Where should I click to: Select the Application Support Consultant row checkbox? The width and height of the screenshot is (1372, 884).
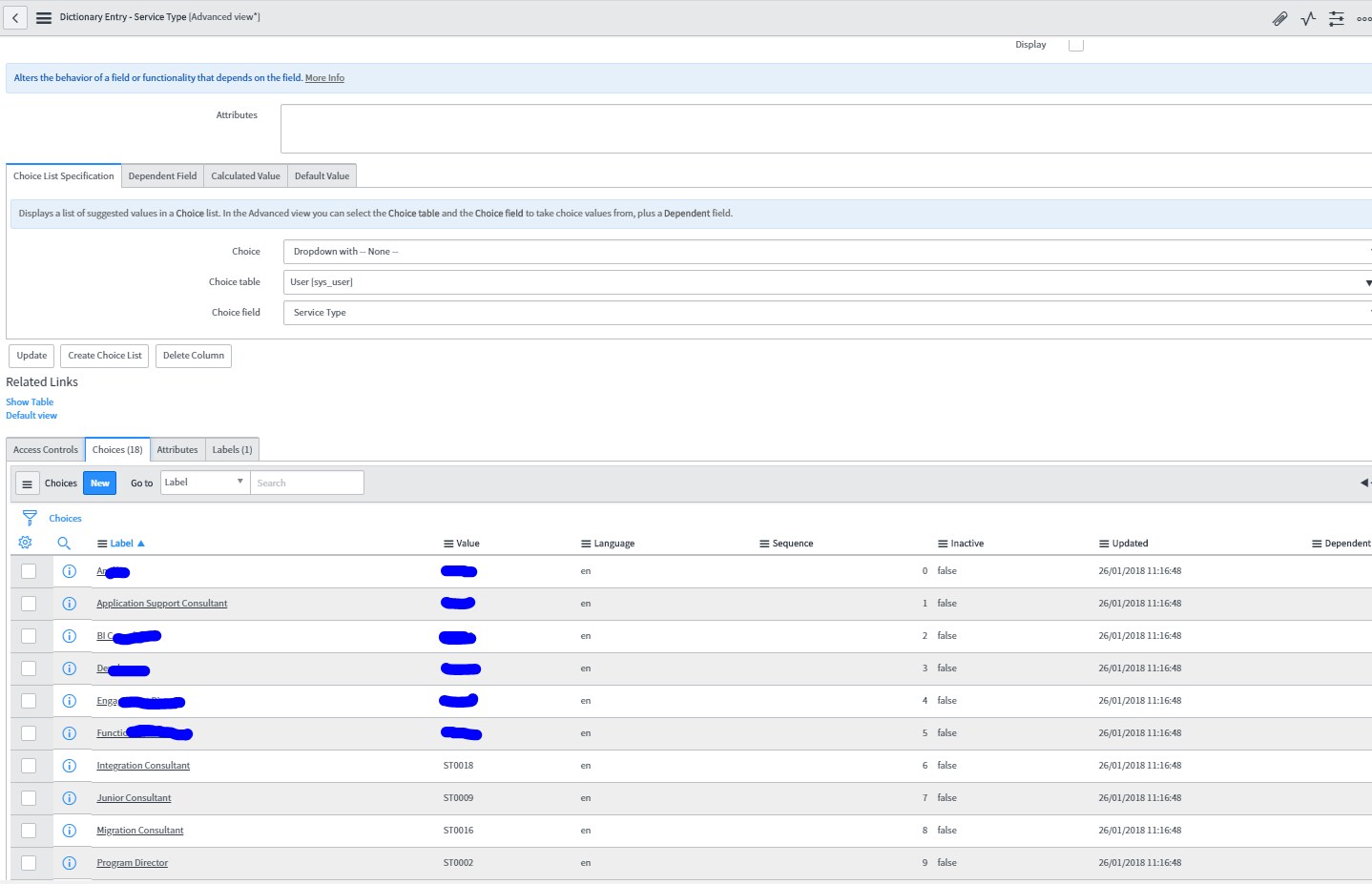(x=29, y=604)
